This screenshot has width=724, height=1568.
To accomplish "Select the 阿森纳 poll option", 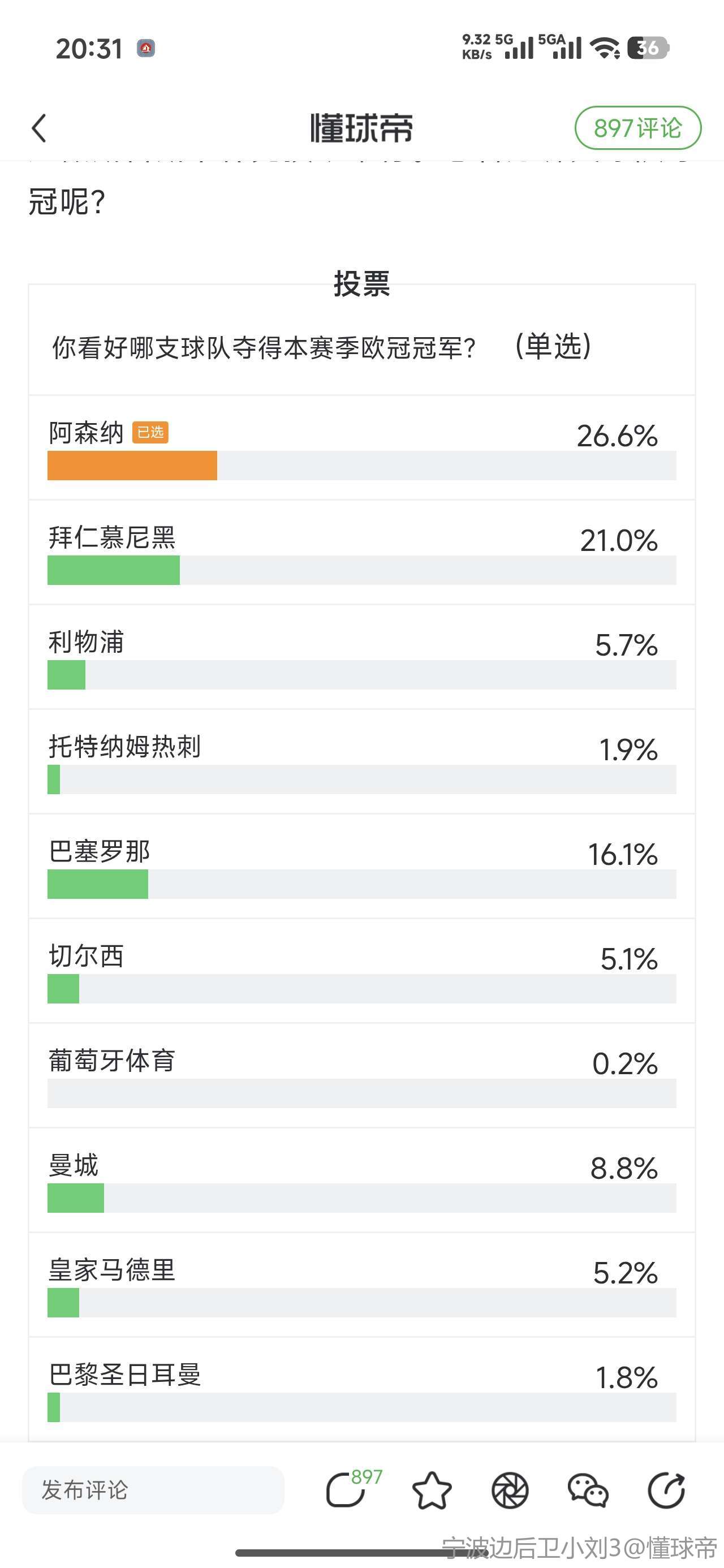I will (x=361, y=448).
